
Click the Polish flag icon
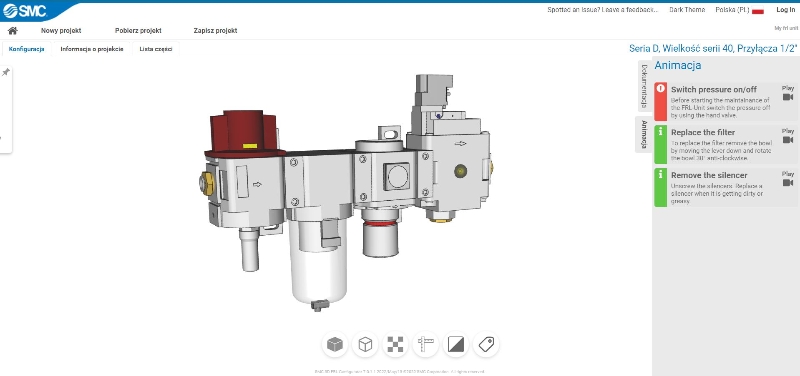(758, 11)
